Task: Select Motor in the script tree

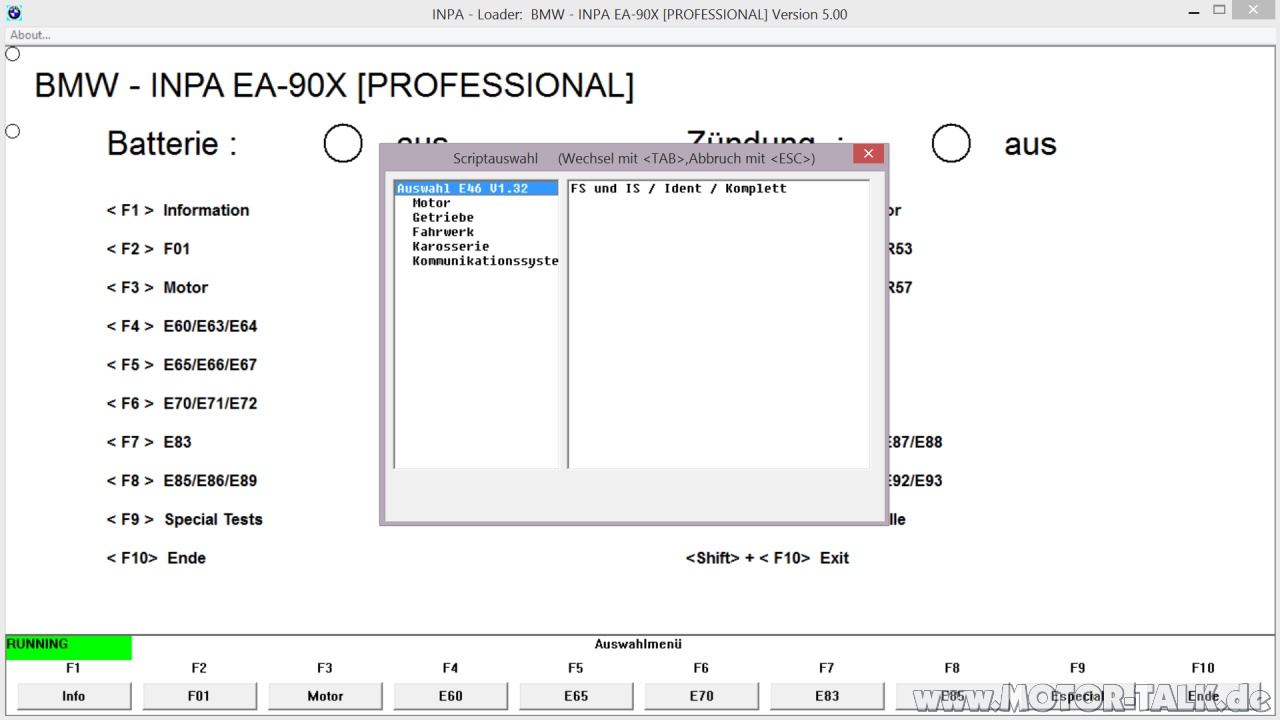Action: pyautogui.click(x=431, y=203)
